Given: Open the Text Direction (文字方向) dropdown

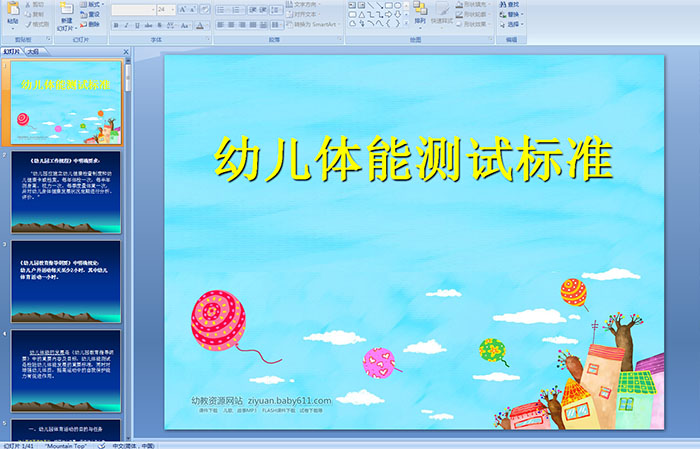Looking at the screenshot, I should coord(304,4).
